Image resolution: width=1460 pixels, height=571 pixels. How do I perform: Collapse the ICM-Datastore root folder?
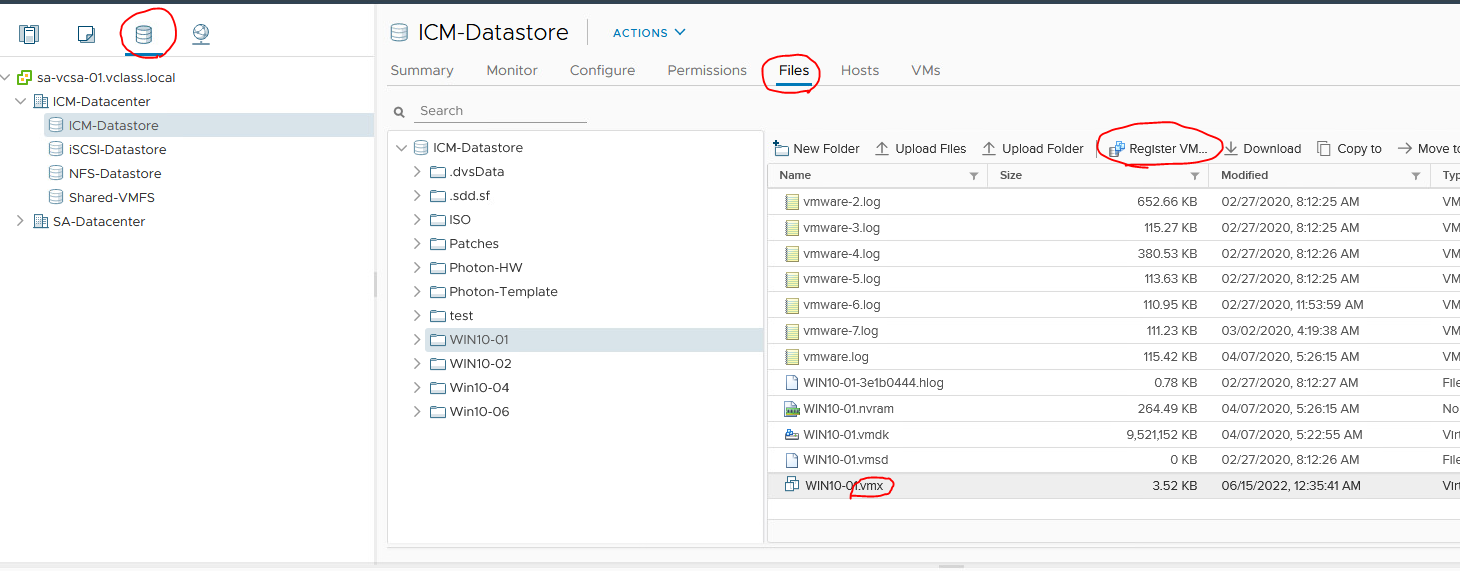tap(402, 147)
